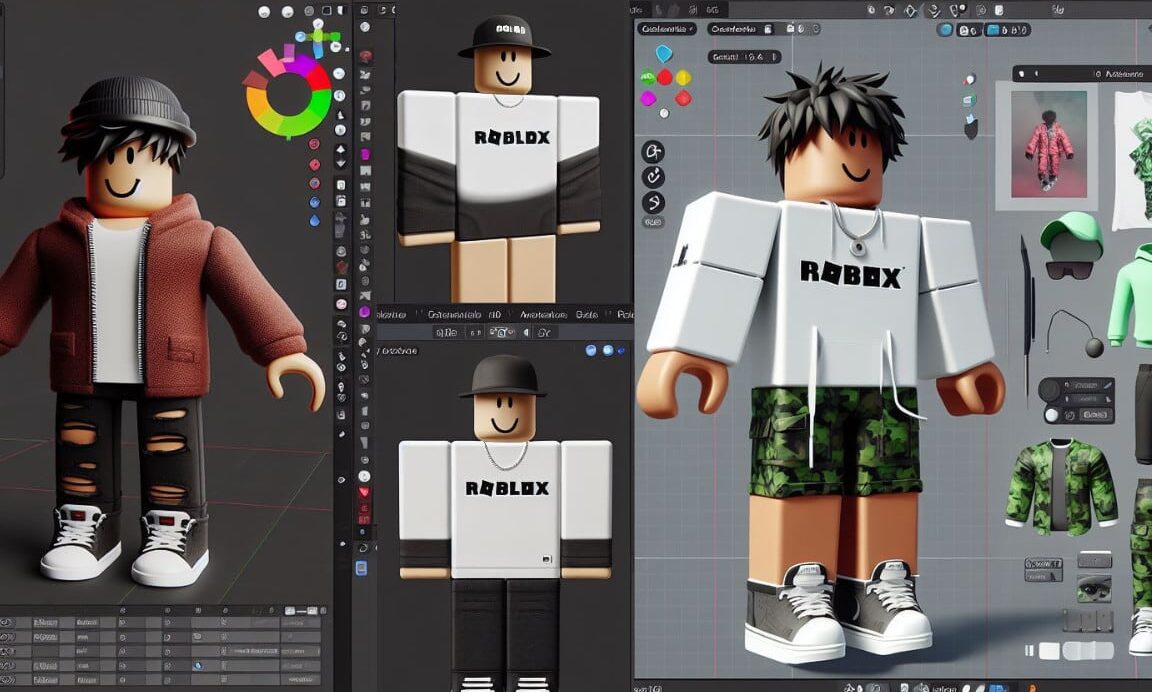Click the half-filled square icon atop left viewport
Image resolution: width=1152 pixels, height=692 pixels.
click(341, 11)
